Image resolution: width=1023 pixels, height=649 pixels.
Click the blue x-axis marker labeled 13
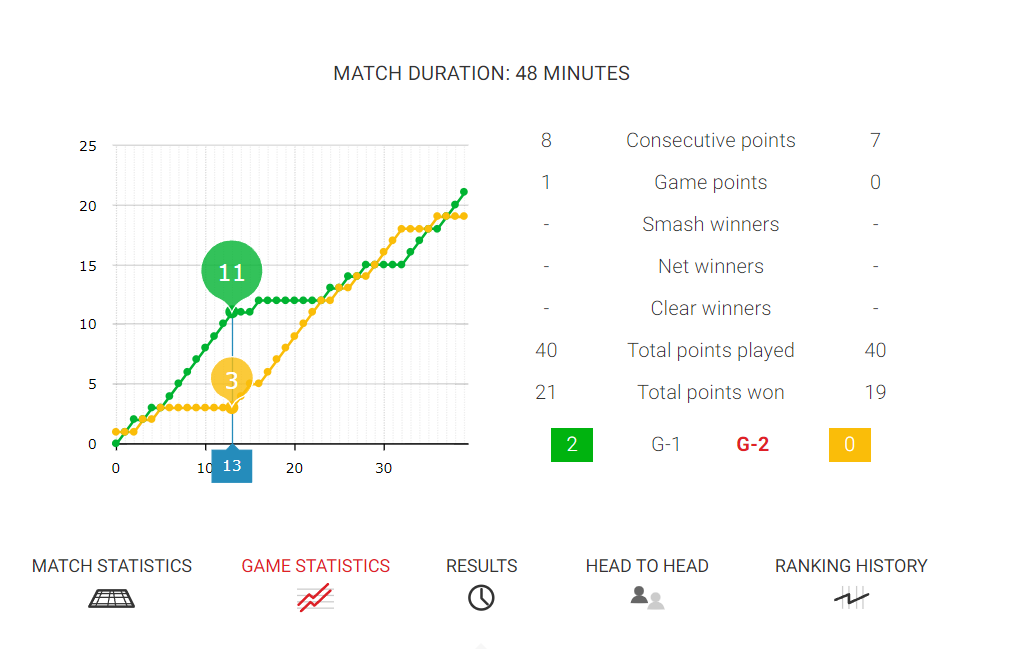click(x=232, y=466)
